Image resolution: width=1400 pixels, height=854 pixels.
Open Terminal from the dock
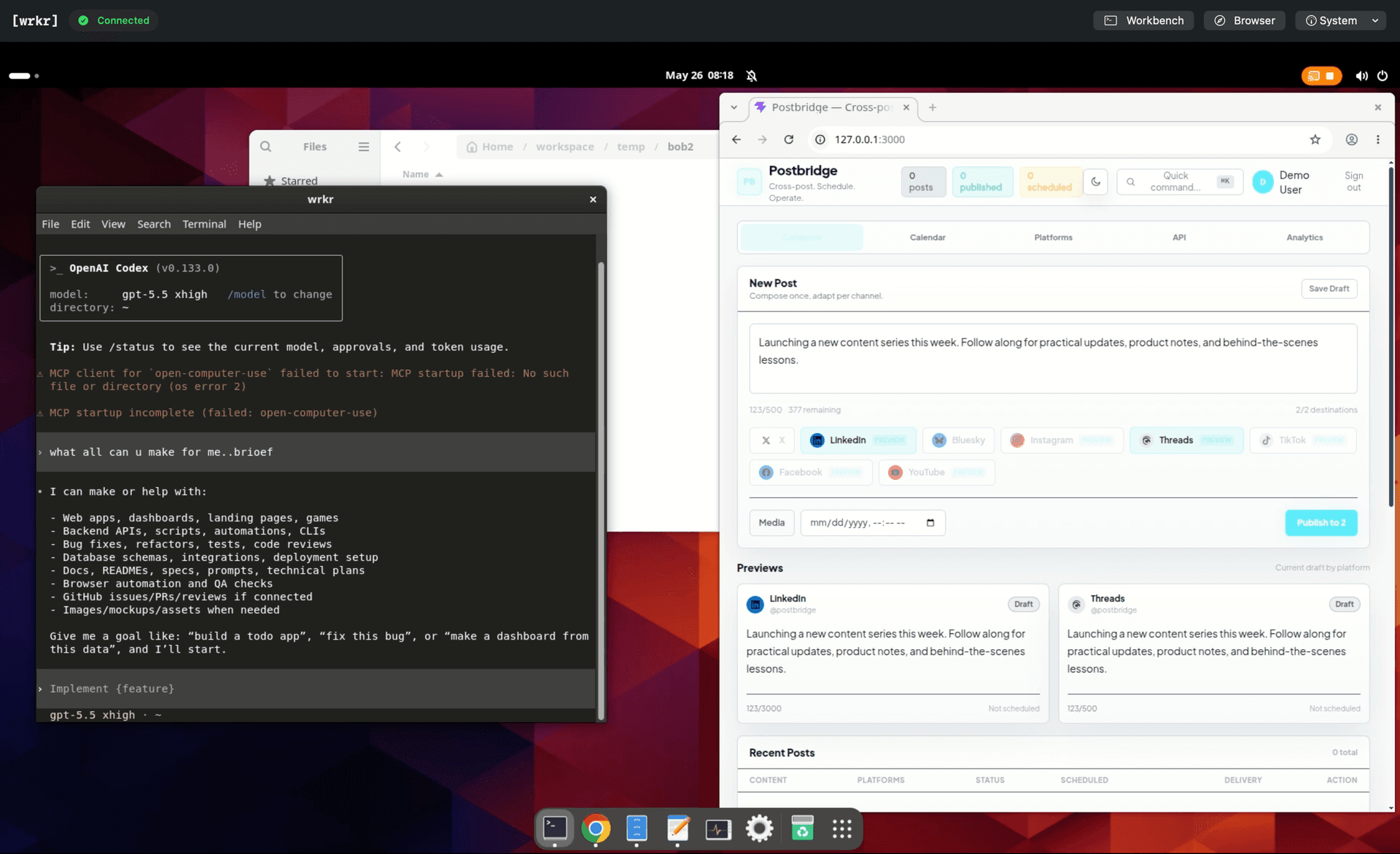click(x=555, y=828)
